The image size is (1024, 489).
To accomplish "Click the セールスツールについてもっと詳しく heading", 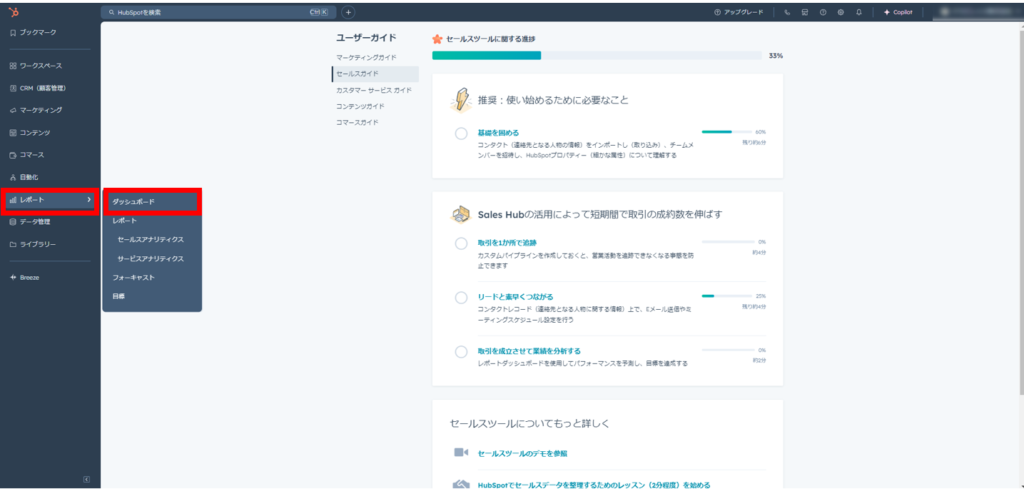I will (530, 424).
